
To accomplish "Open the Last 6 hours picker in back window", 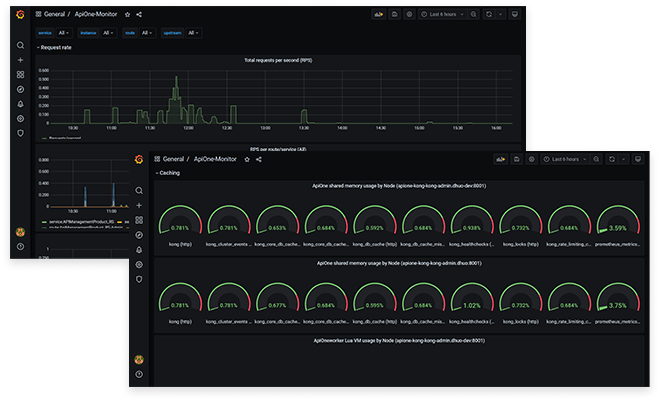I will tap(442, 14).
